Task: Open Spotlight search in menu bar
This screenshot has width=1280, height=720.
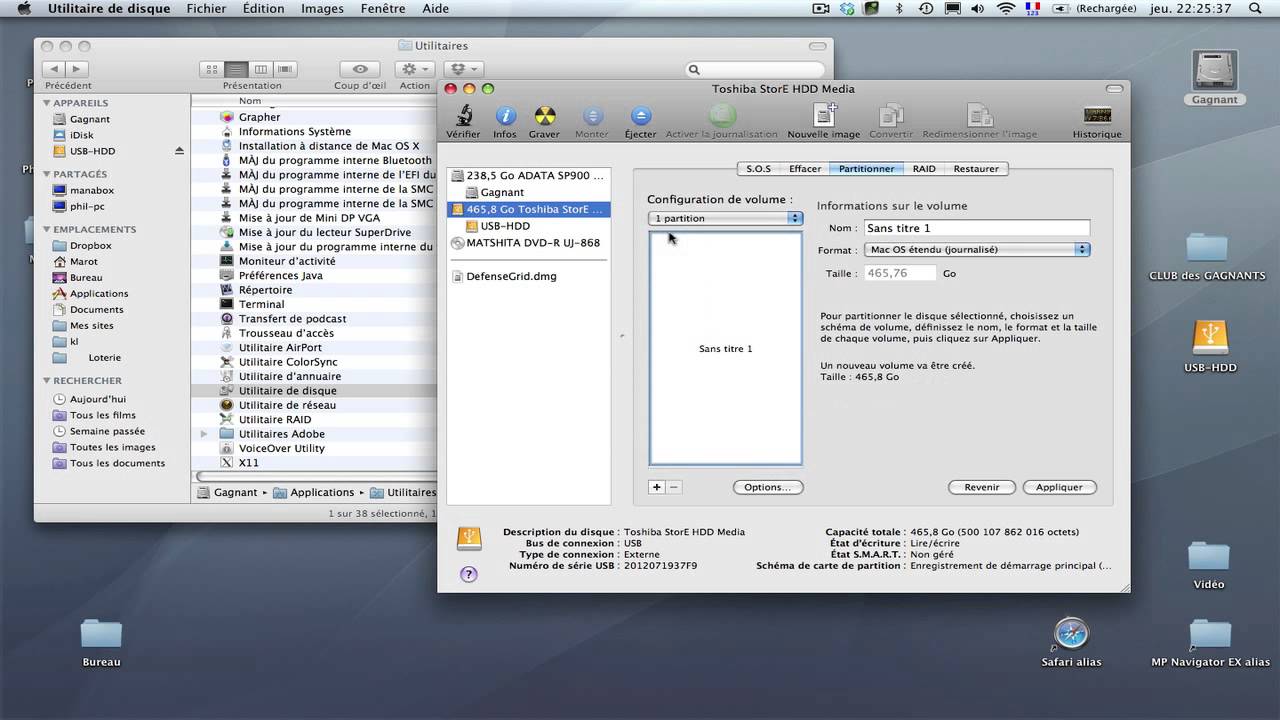Action: [x=1255, y=8]
